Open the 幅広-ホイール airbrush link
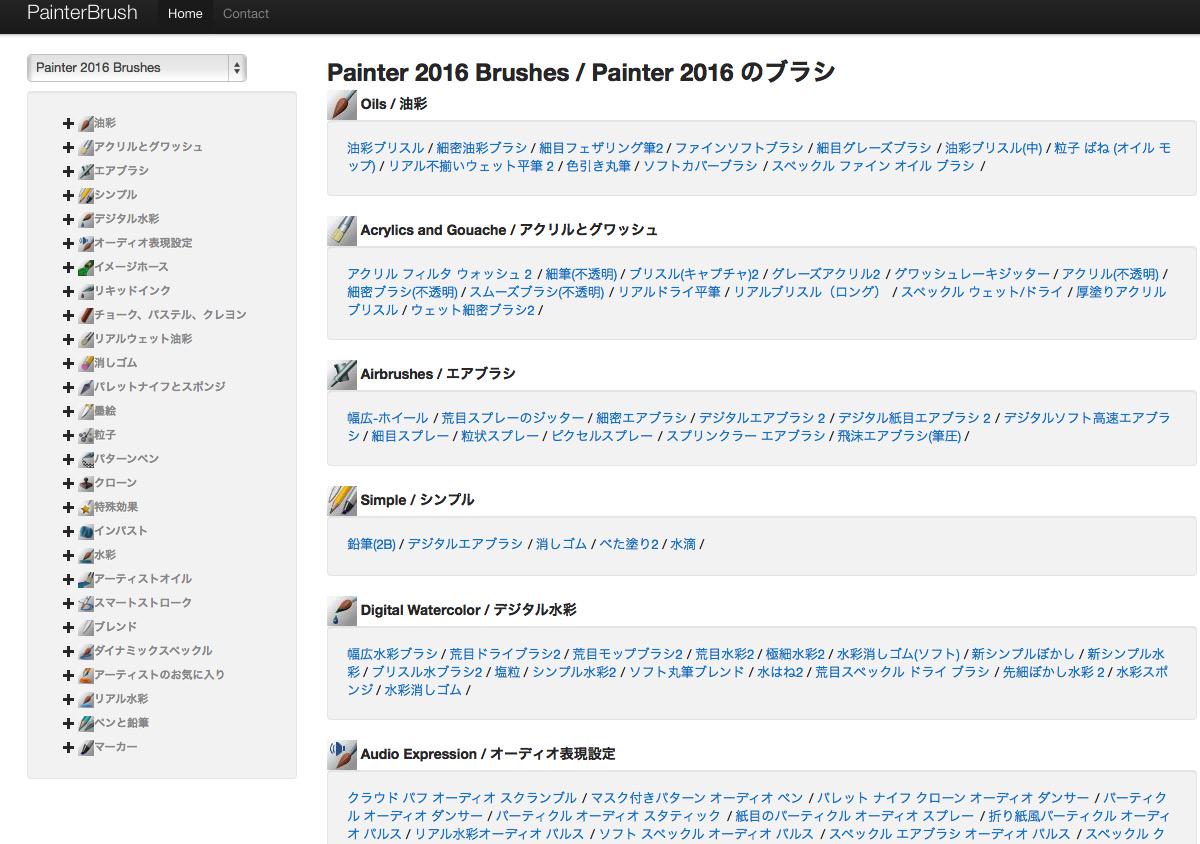The width and height of the screenshot is (1200, 844). click(x=388, y=418)
